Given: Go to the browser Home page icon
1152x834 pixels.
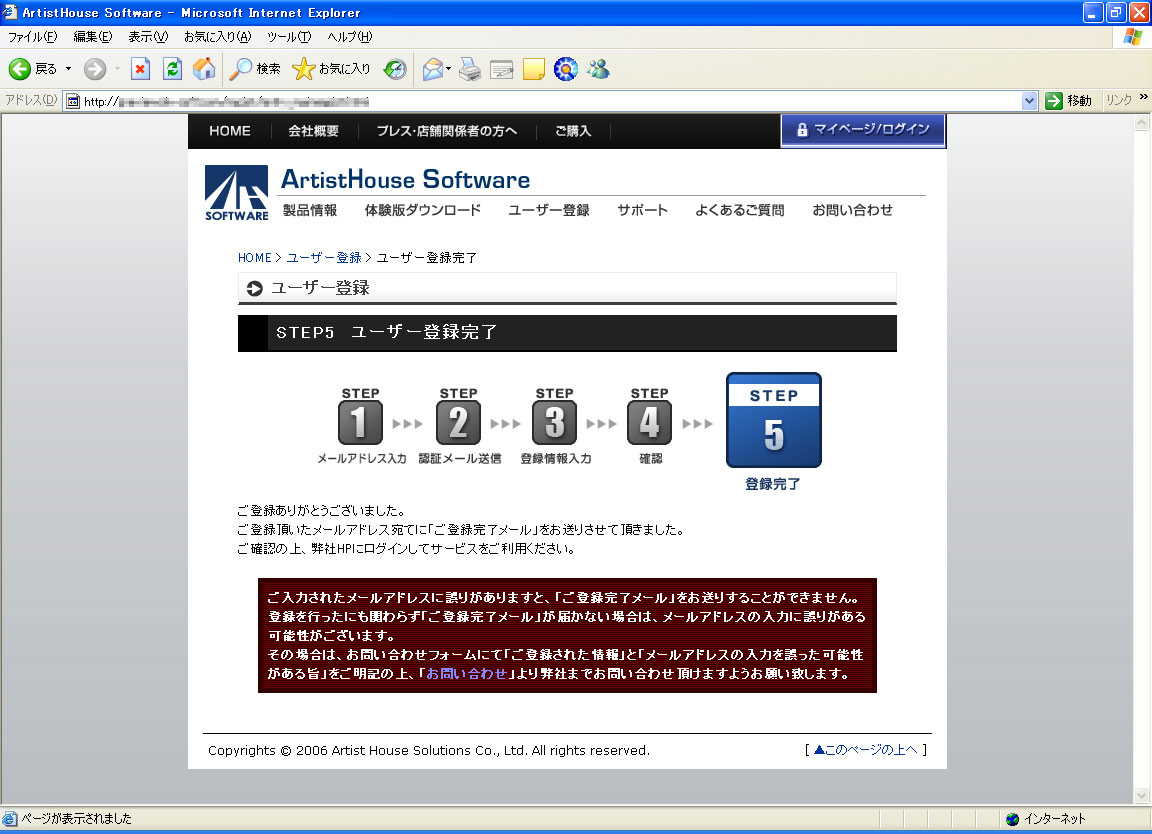Looking at the screenshot, I should 204,69.
